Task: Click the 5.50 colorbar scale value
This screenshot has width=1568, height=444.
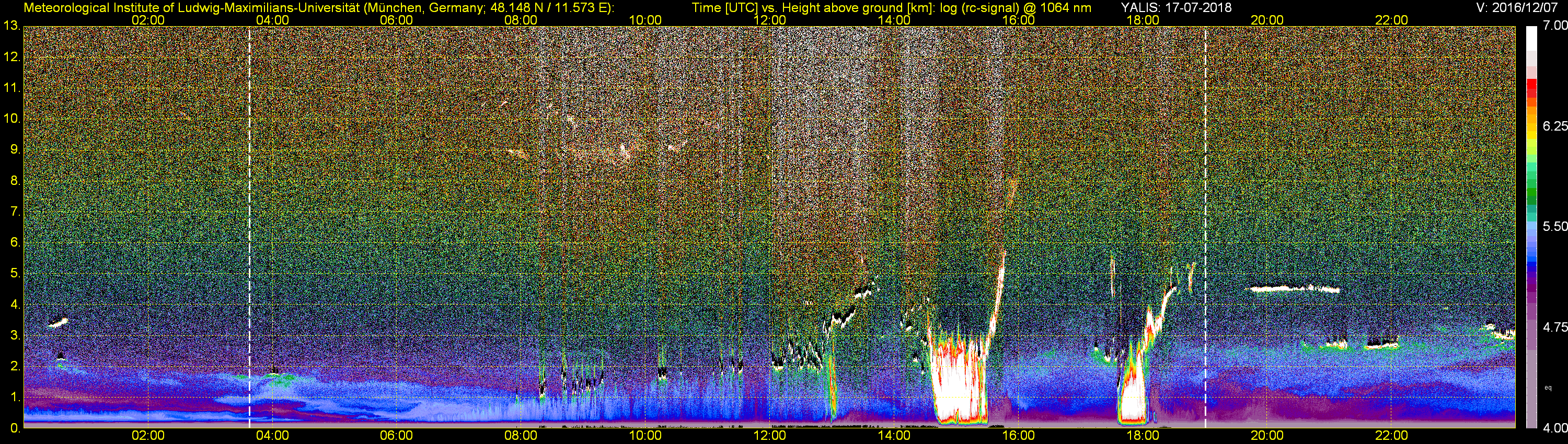Action: [x=1555, y=226]
